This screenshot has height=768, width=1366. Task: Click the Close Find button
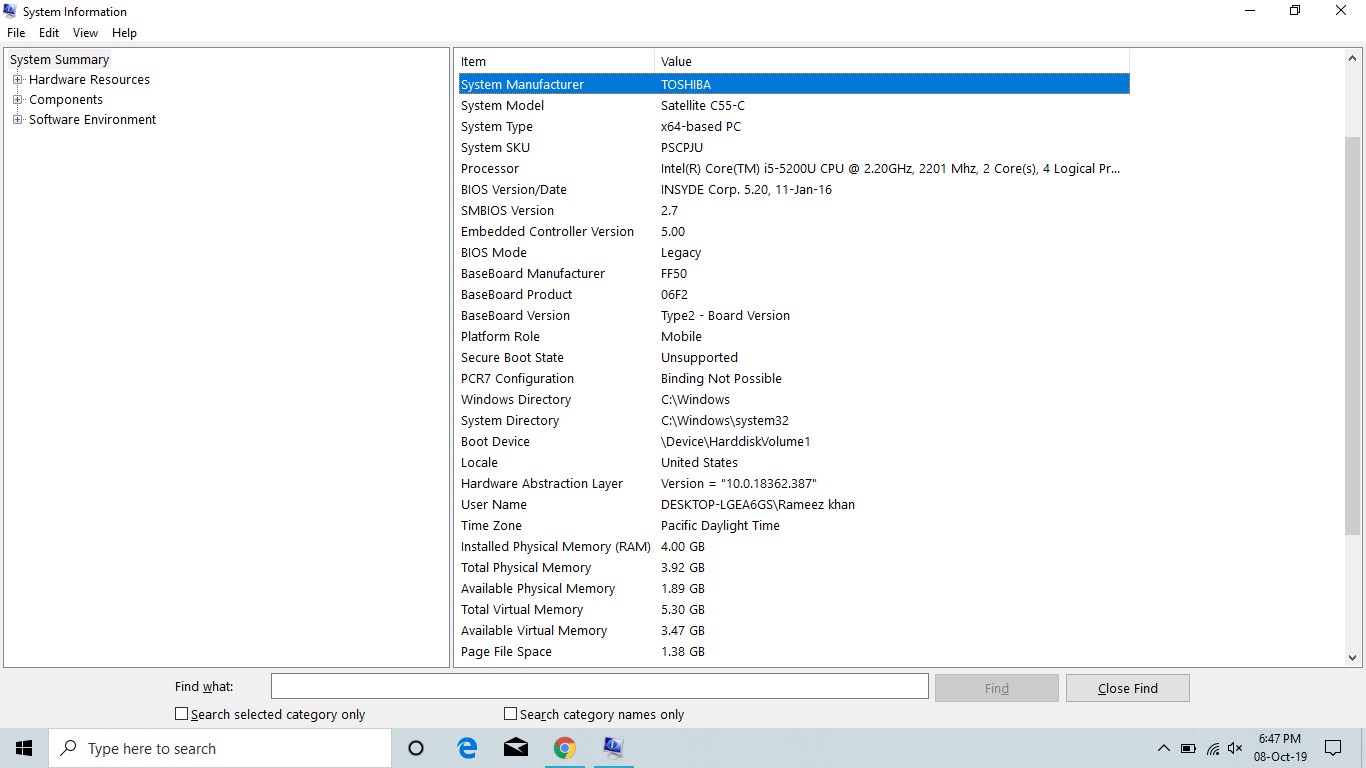coord(1127,688)
